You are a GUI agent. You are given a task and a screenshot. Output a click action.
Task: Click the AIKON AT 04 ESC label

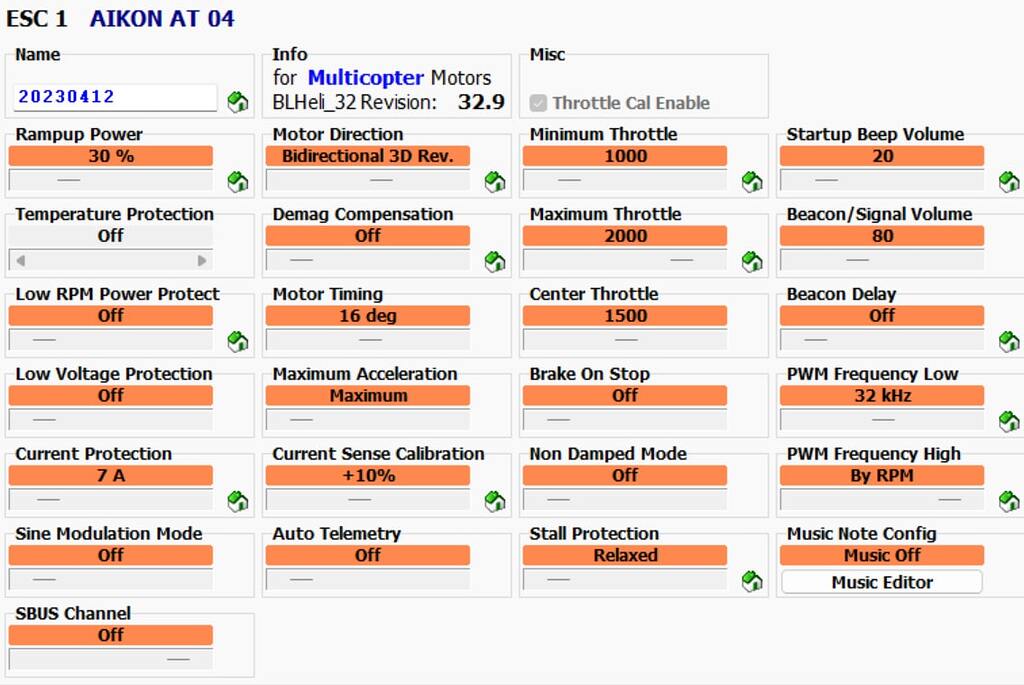(161, 18)
